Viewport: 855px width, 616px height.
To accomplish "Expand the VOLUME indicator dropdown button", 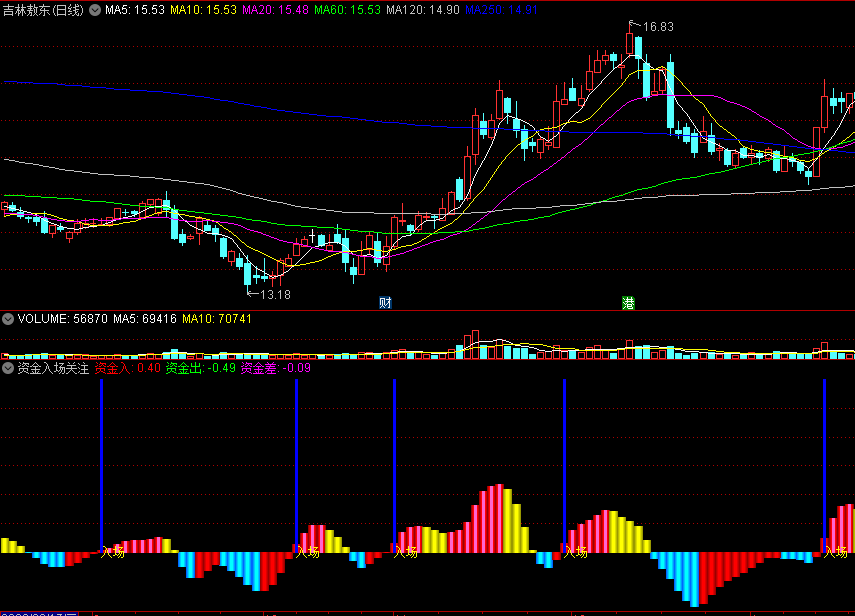I will point(8,319).
